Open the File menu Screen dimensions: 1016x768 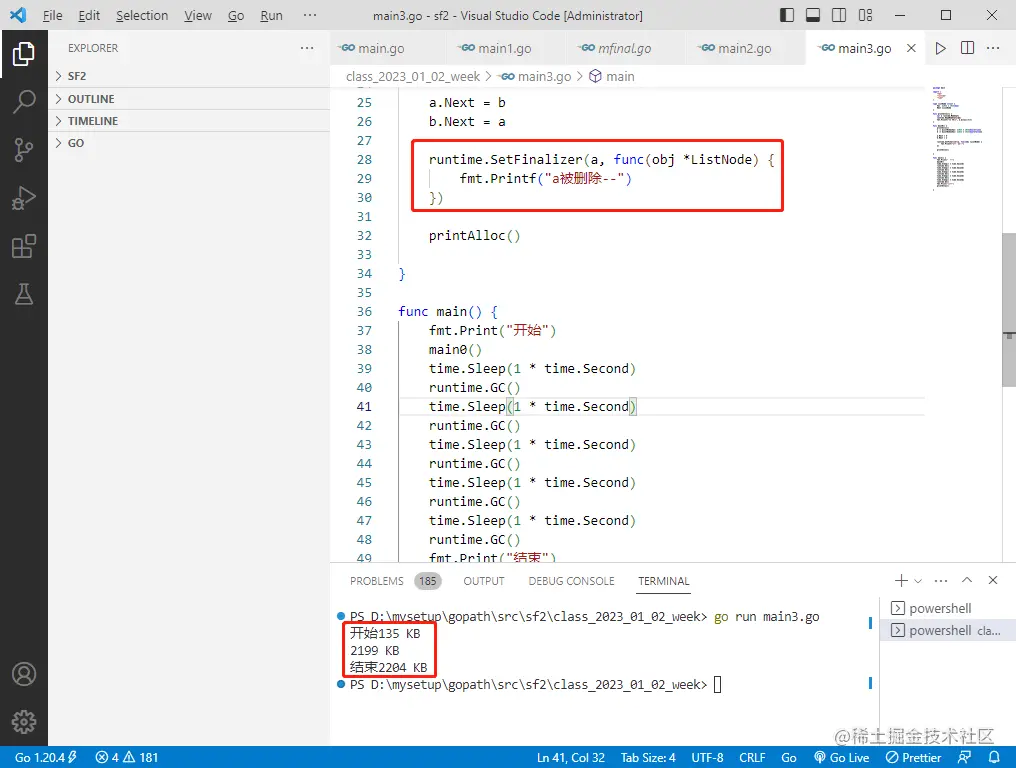coord(52,16)
